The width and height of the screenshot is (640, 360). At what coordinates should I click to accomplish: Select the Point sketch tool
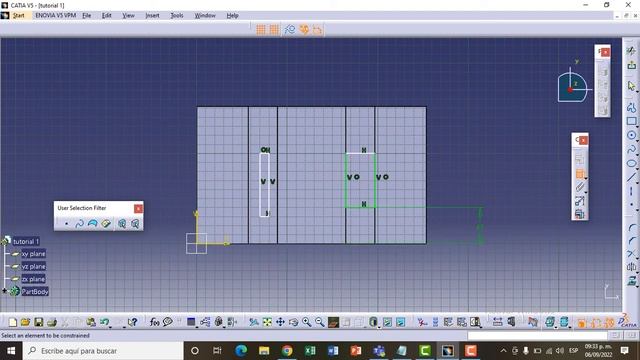click(631, 204)
